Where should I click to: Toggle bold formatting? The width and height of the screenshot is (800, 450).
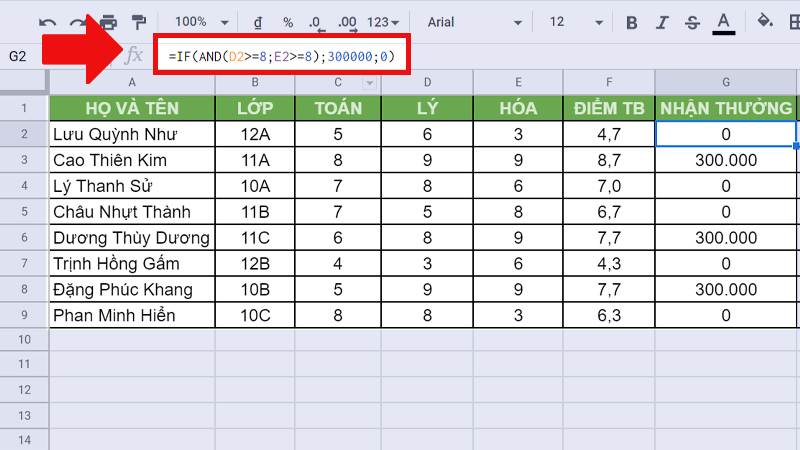point(631,22)
